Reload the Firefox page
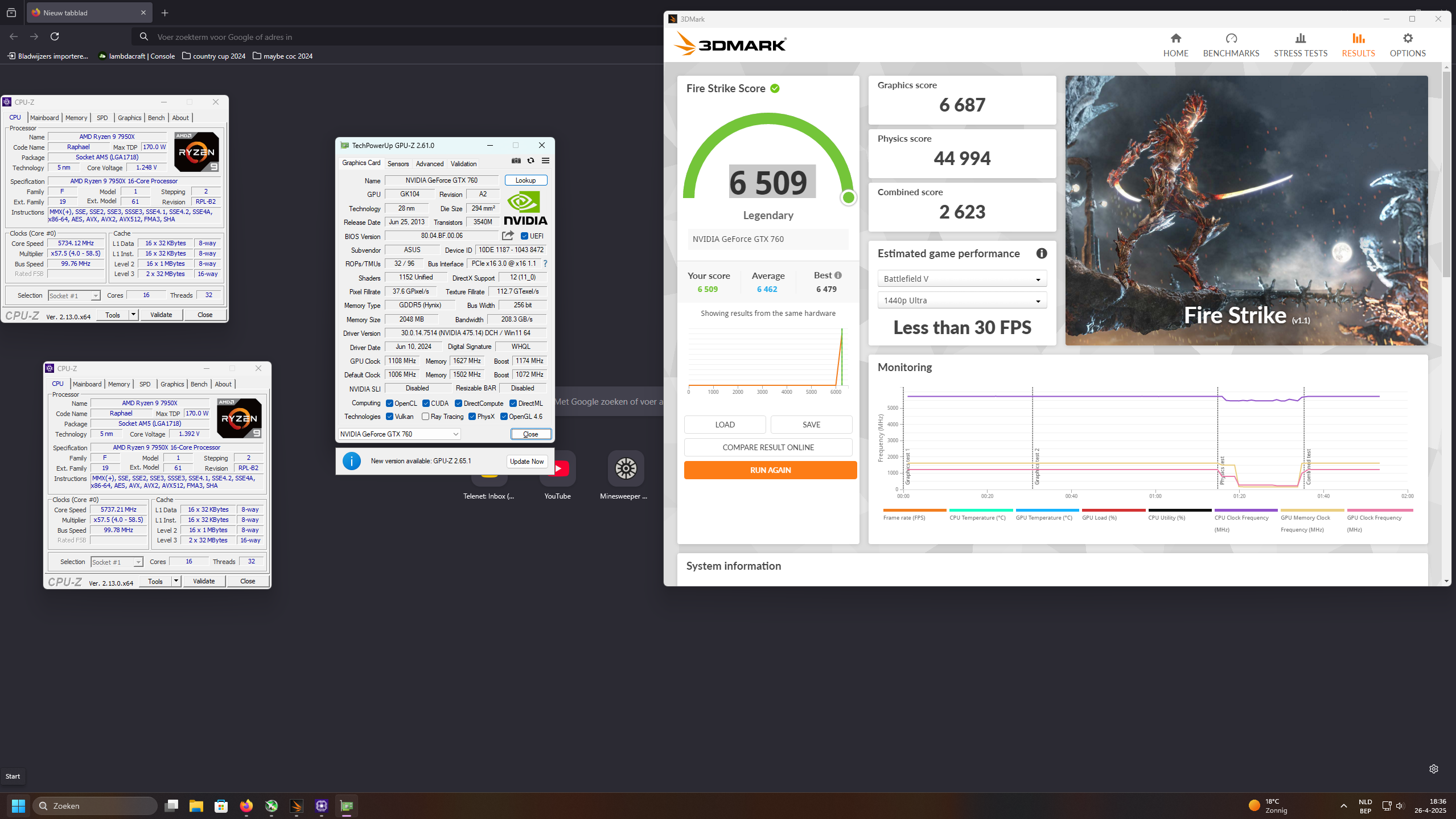 click(55, 36)
